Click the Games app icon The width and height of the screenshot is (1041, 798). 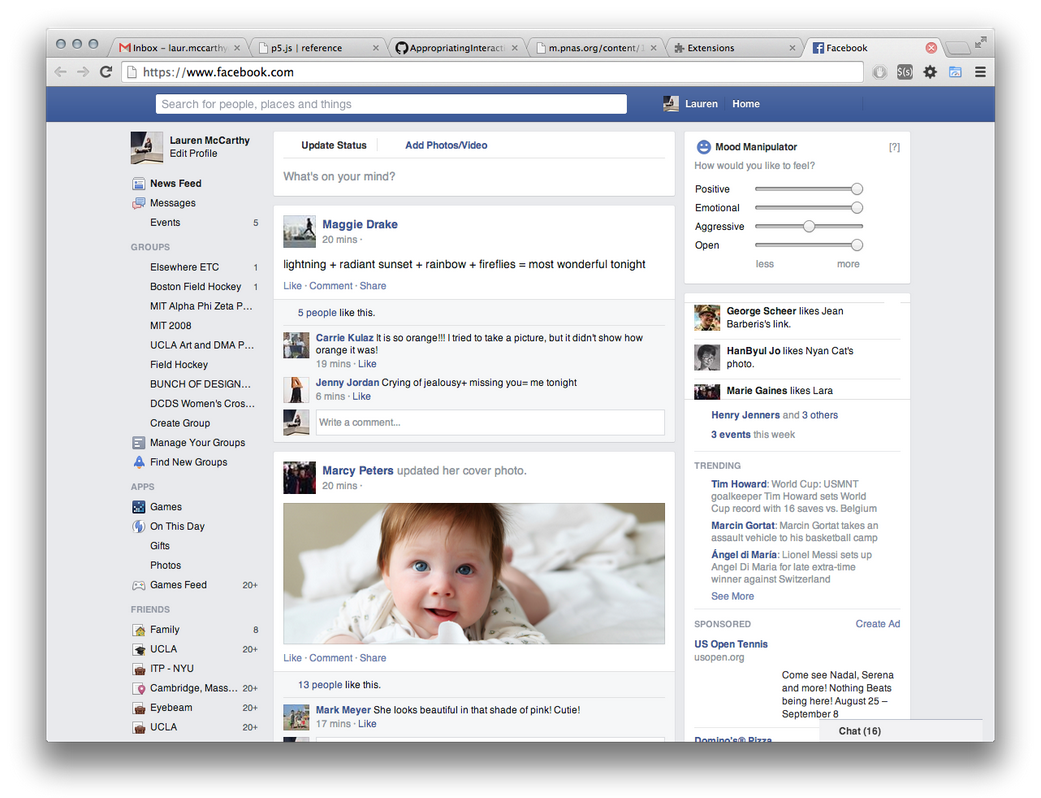(x=139, y=507)
